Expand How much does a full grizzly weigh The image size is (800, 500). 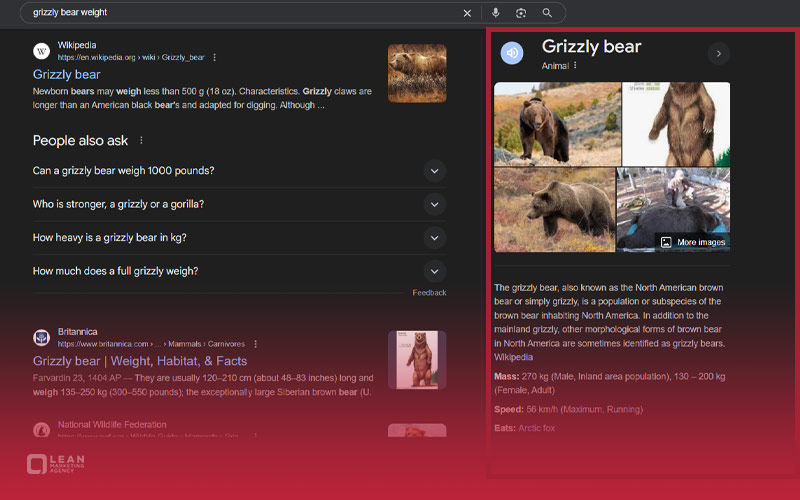[239, 271]
